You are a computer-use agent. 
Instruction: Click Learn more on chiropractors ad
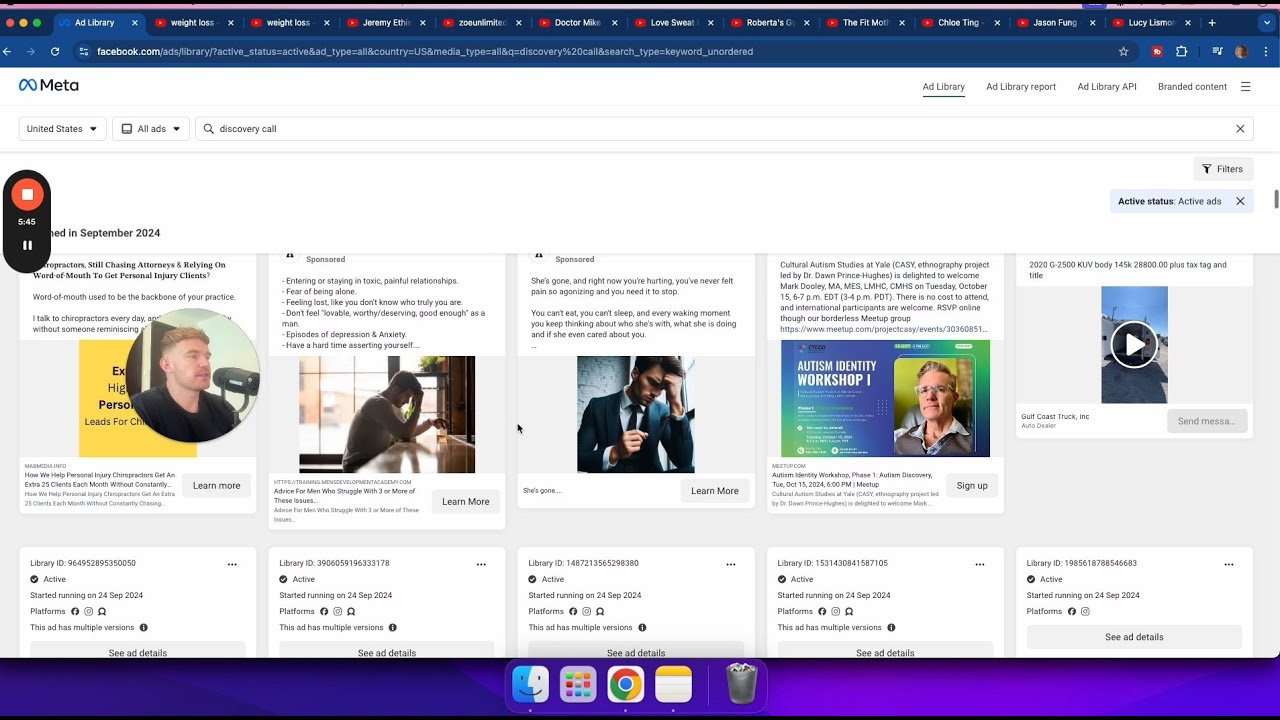click(x=217, y=486)
